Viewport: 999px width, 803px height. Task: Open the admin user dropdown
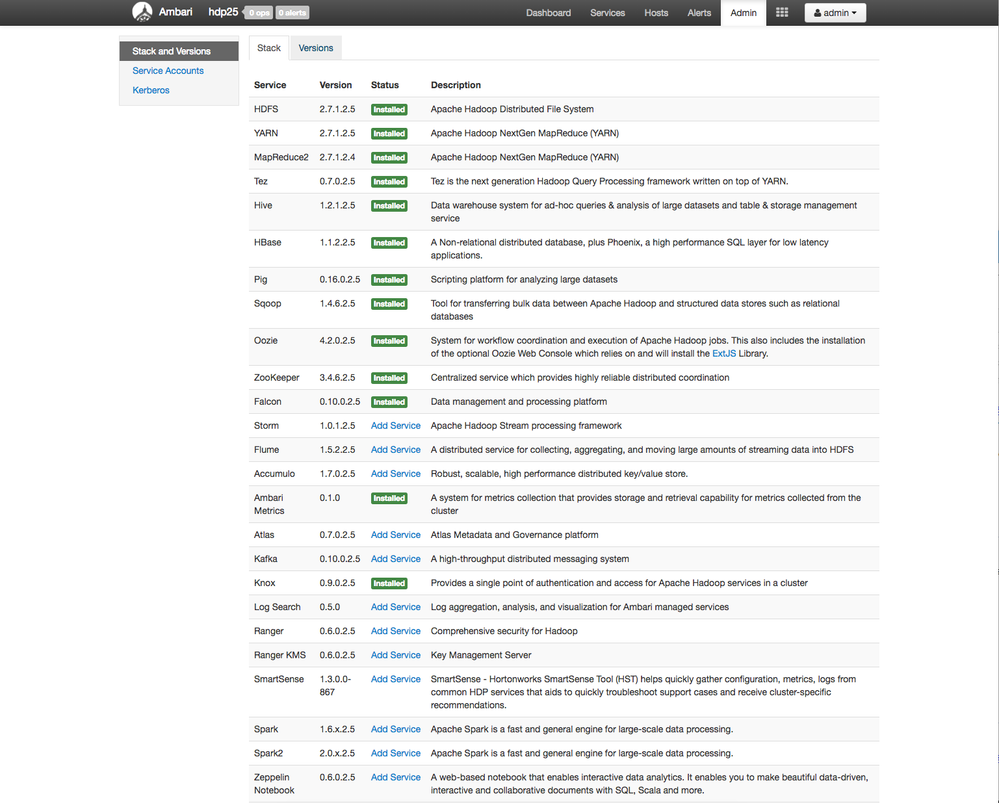pos(835,13)
